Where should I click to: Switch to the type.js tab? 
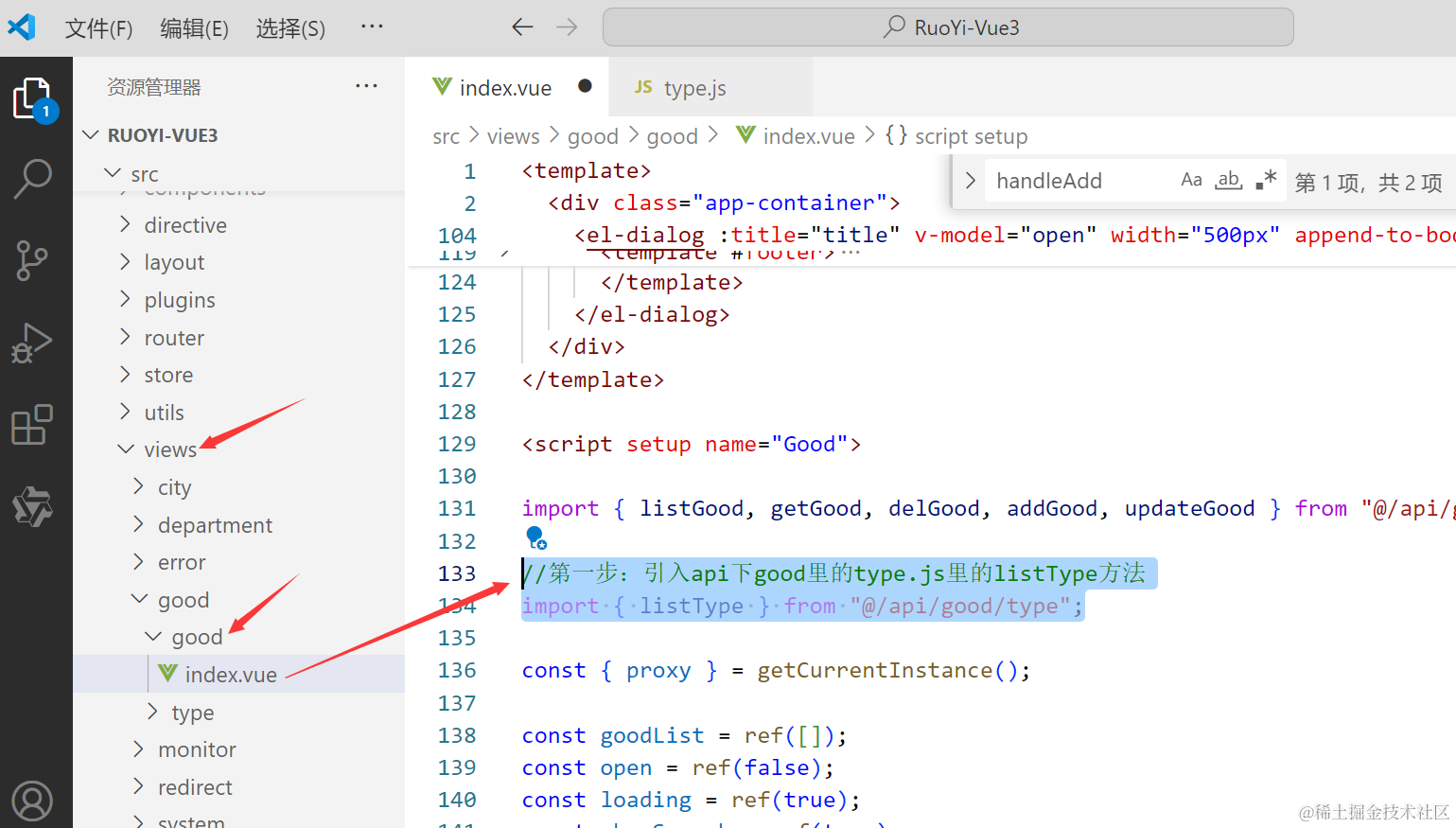pos(694,88)
